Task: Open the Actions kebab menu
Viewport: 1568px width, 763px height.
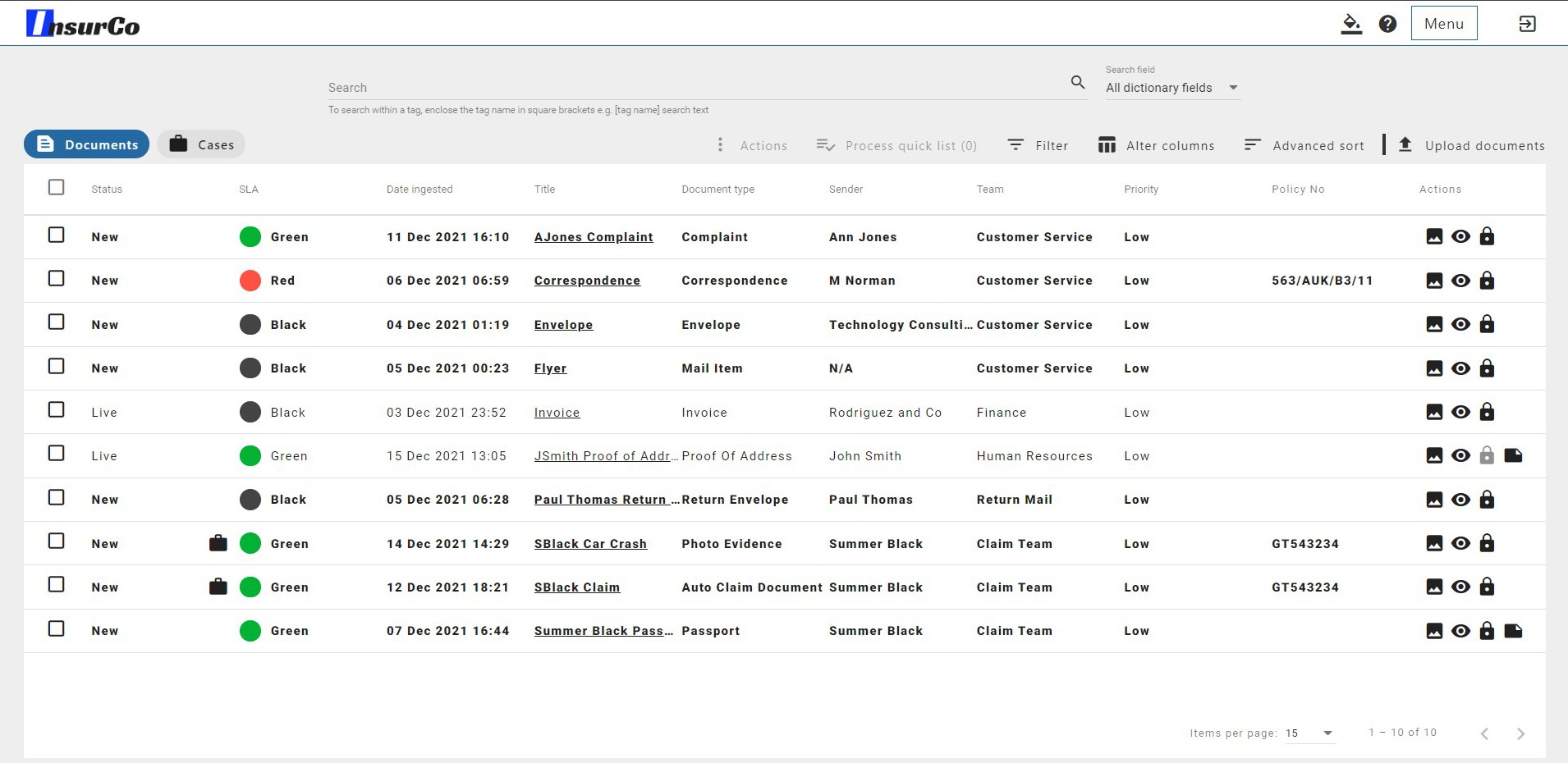Action: [720, 145]
